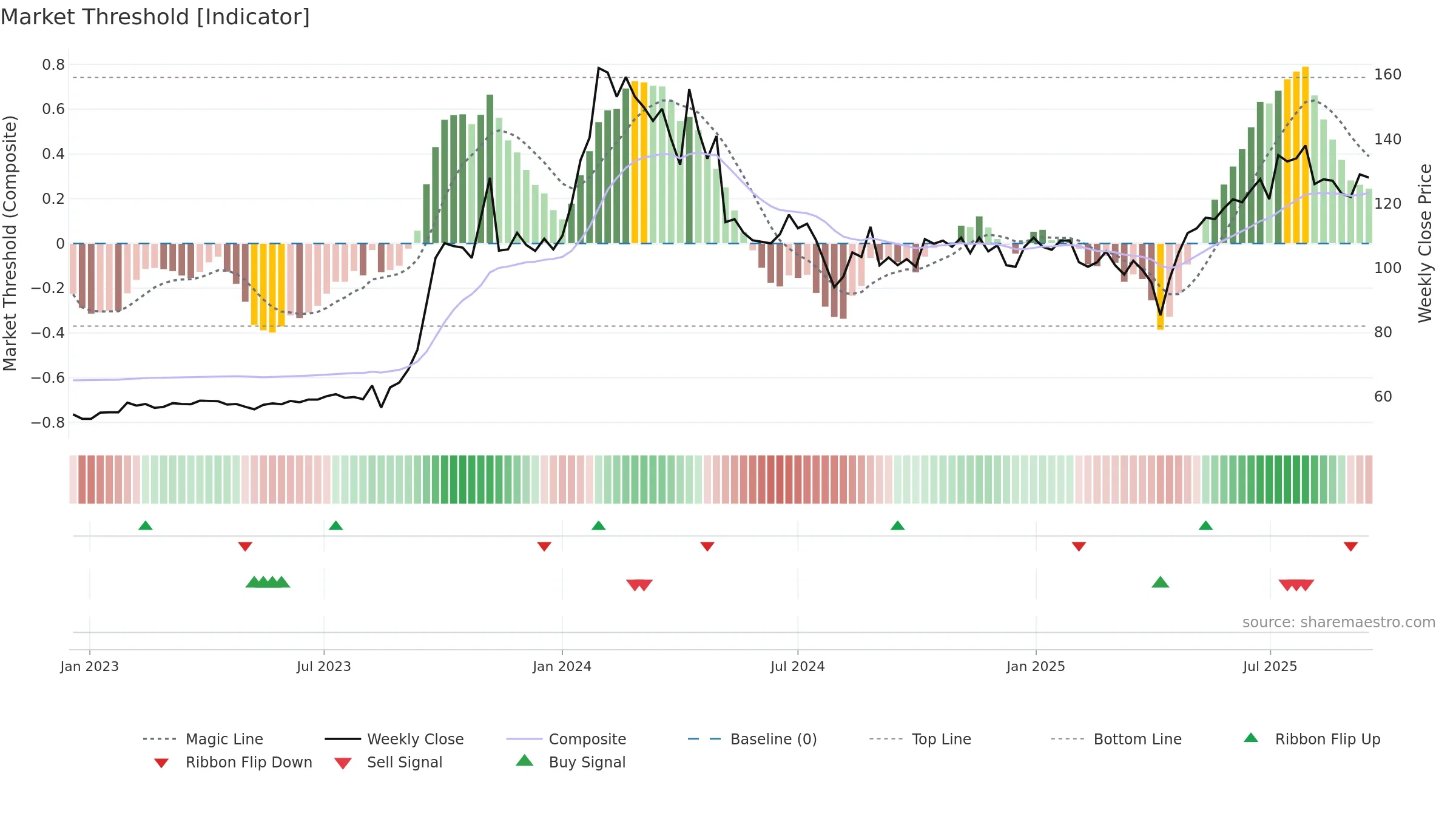Click the left axis '0.8' tick label
This screenshot has width=1456, height=819.
coord(53,65)
